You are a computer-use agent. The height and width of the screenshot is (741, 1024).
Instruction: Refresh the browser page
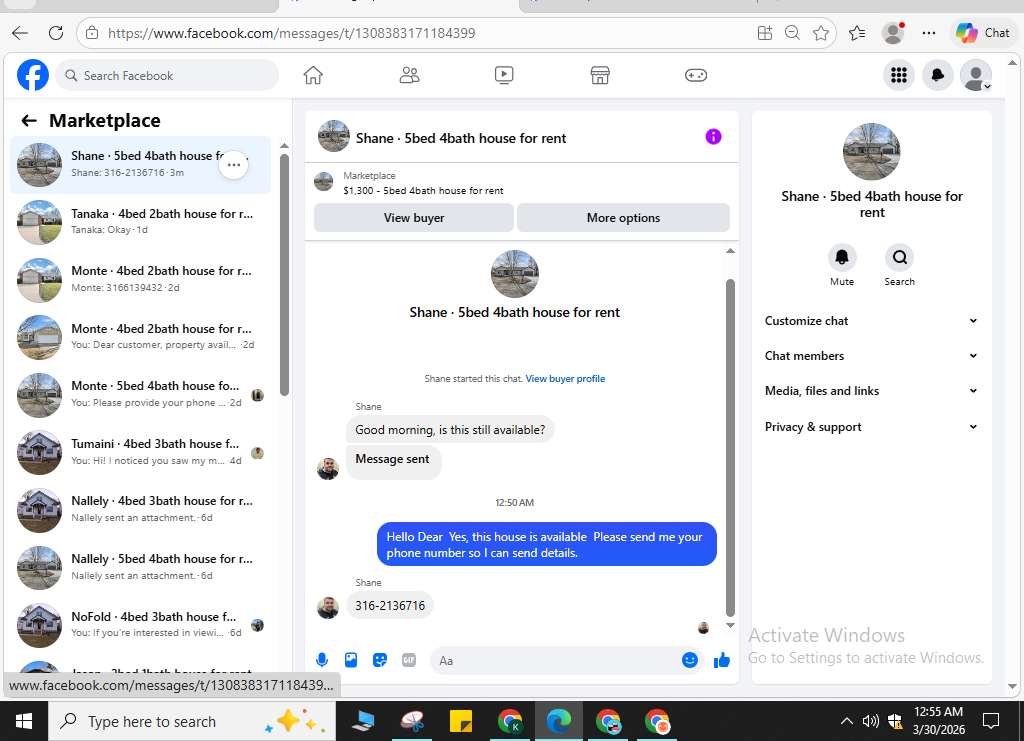tap(56, 33)
